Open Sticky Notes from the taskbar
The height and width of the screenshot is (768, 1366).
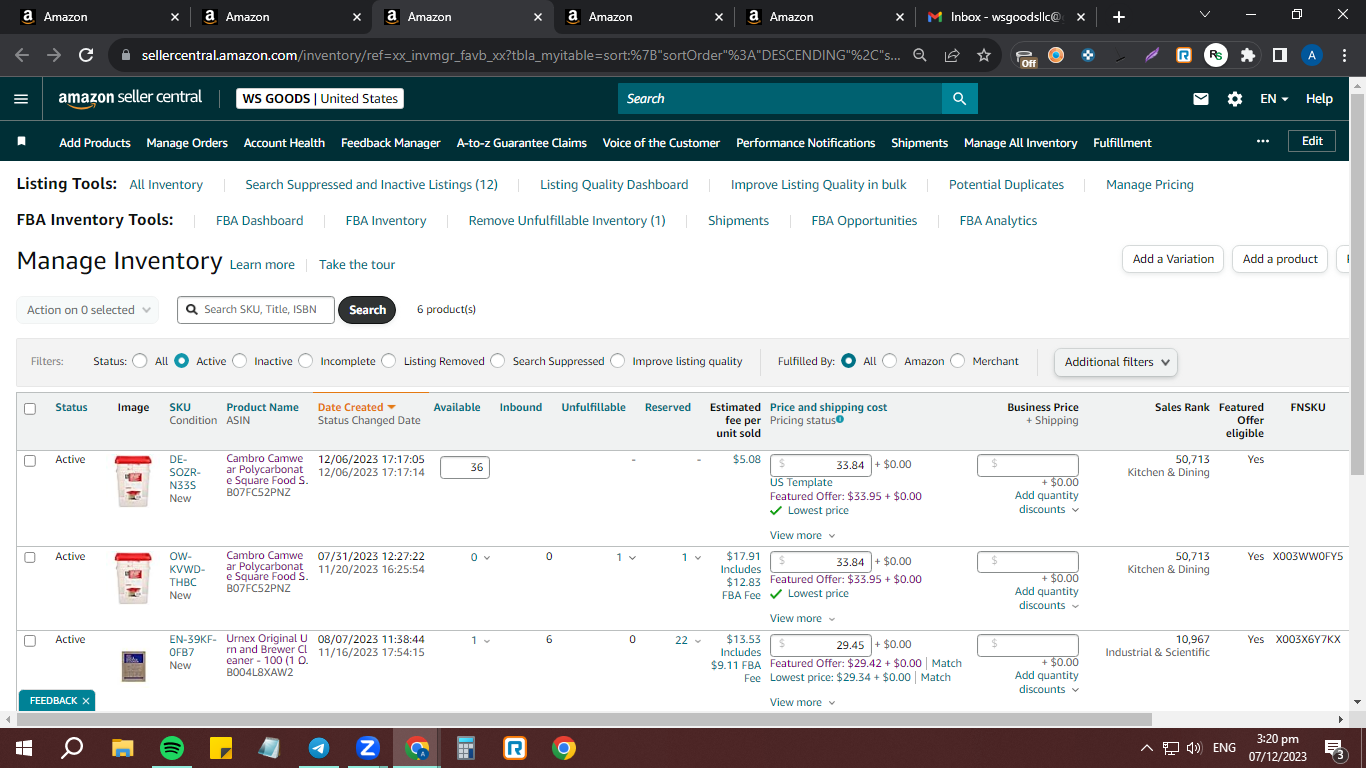[x=221, y=748]
